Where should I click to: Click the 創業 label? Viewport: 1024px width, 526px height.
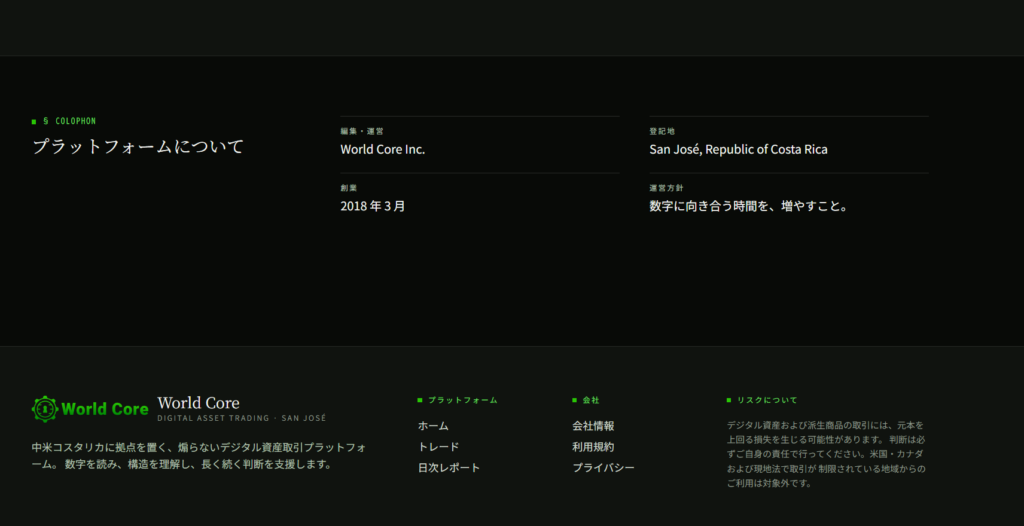[x=349, y=188]
